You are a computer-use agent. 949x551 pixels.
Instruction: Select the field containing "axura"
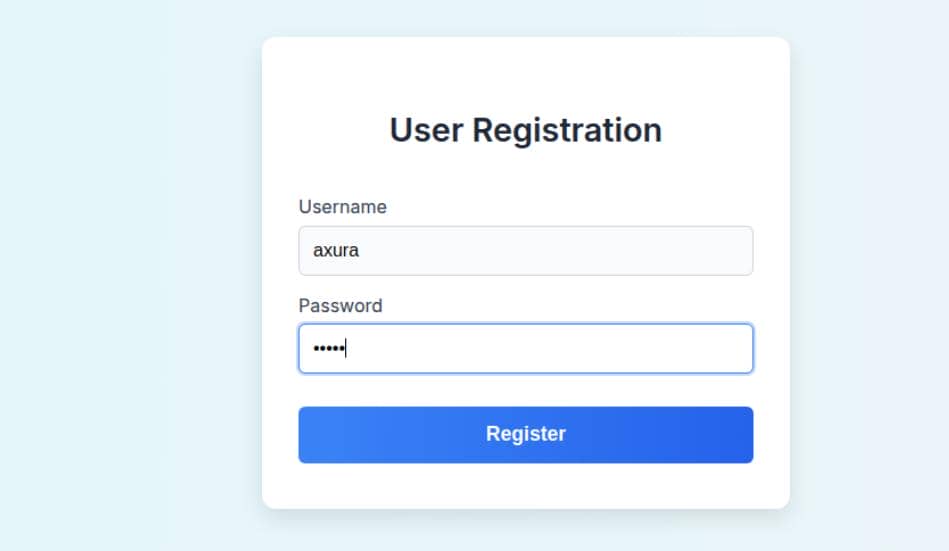tap(525, 250)
